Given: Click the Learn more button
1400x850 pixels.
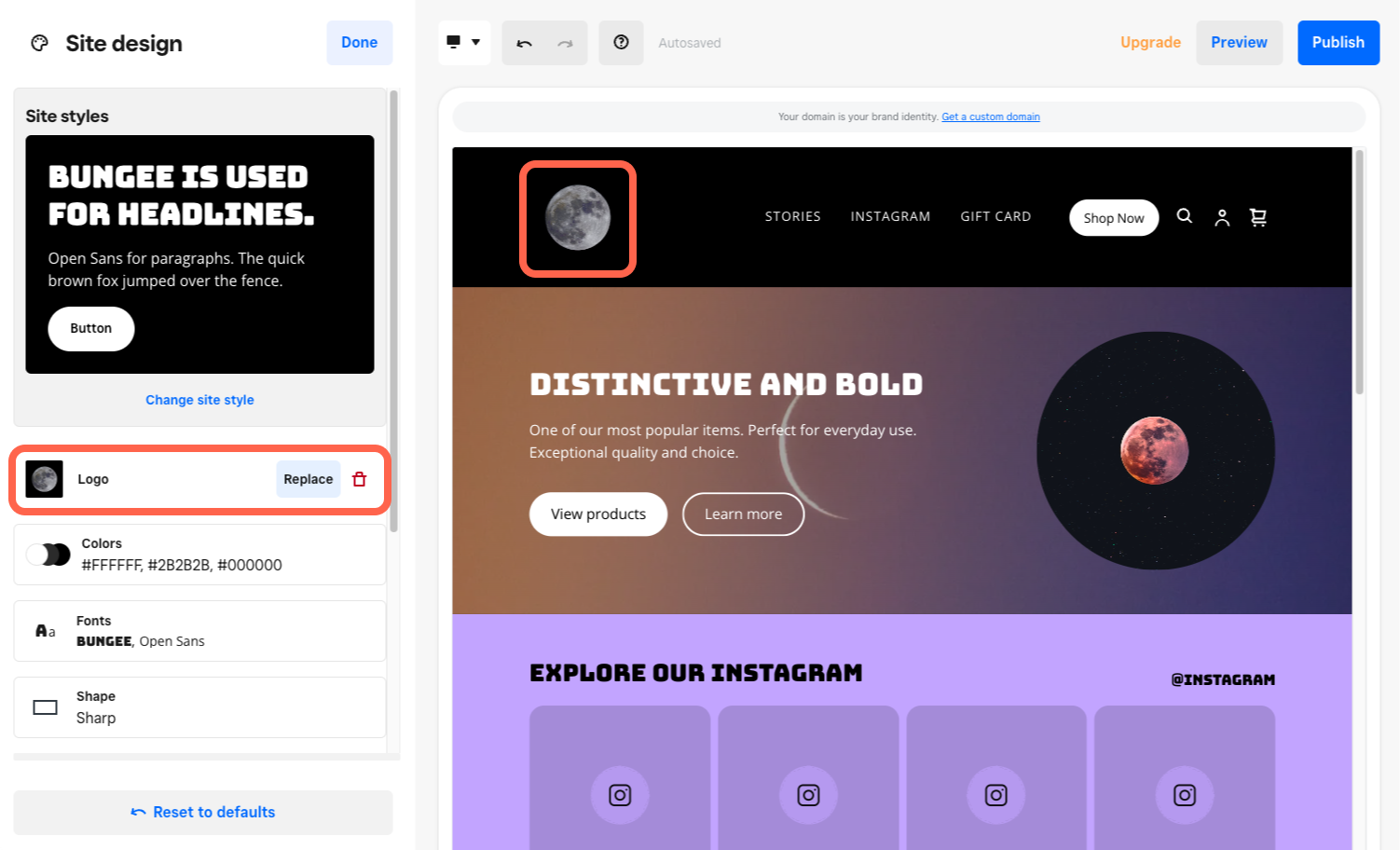Looking at the screenshot, I should click(743, 514).
